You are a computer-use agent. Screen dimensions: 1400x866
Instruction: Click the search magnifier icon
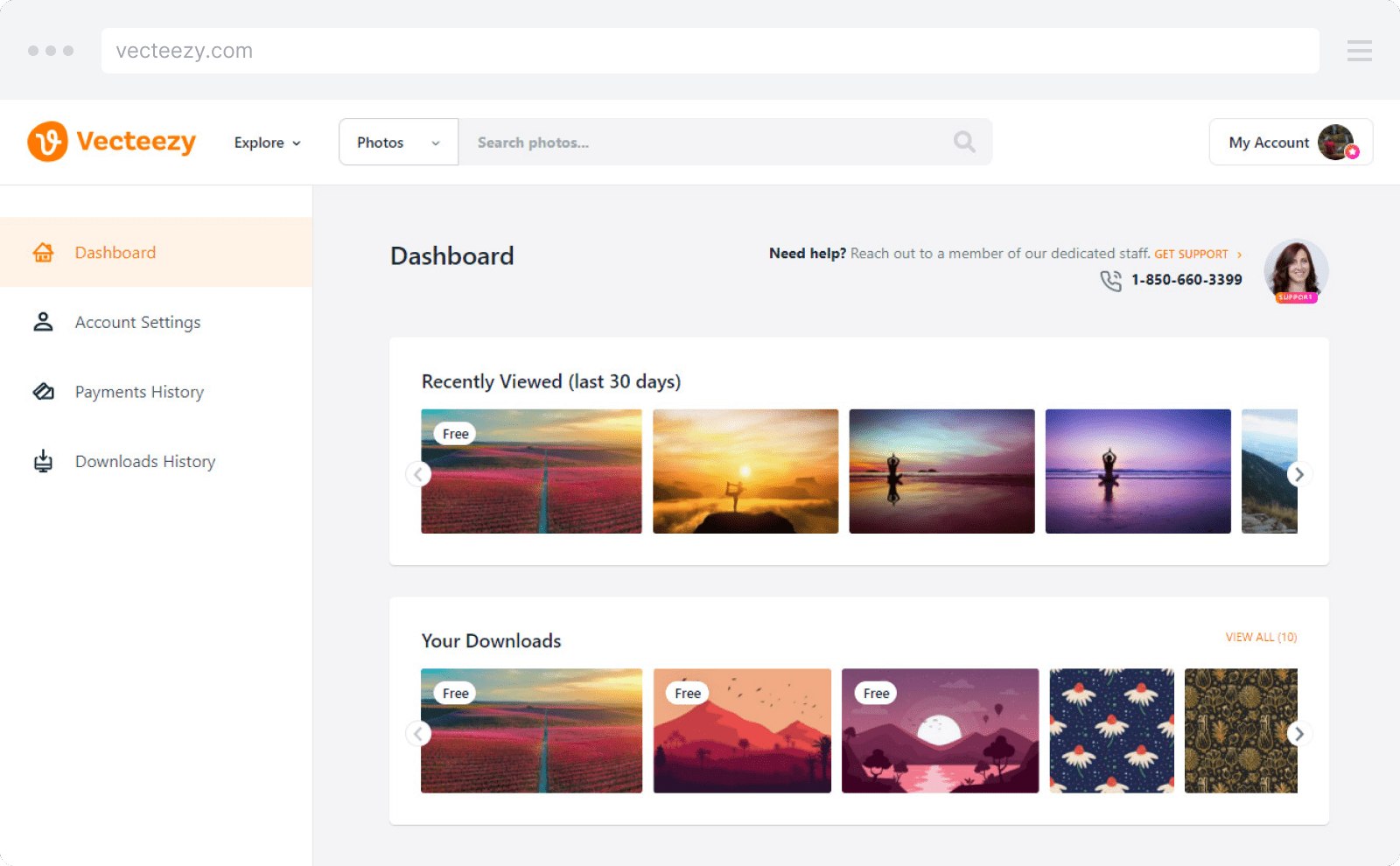tap(963, 142)
